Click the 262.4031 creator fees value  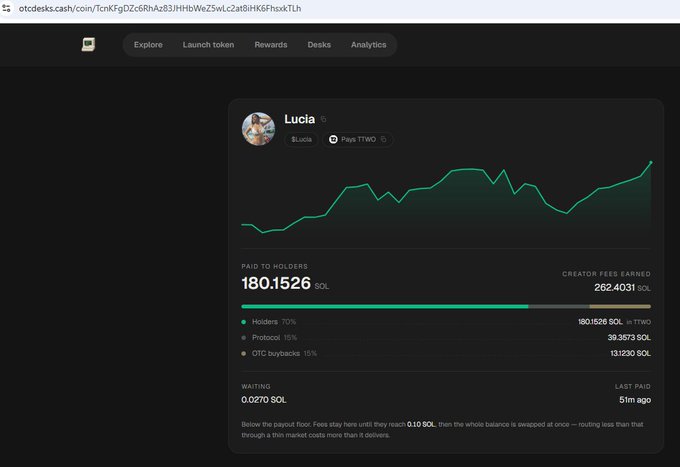click(x=615, y=287)
